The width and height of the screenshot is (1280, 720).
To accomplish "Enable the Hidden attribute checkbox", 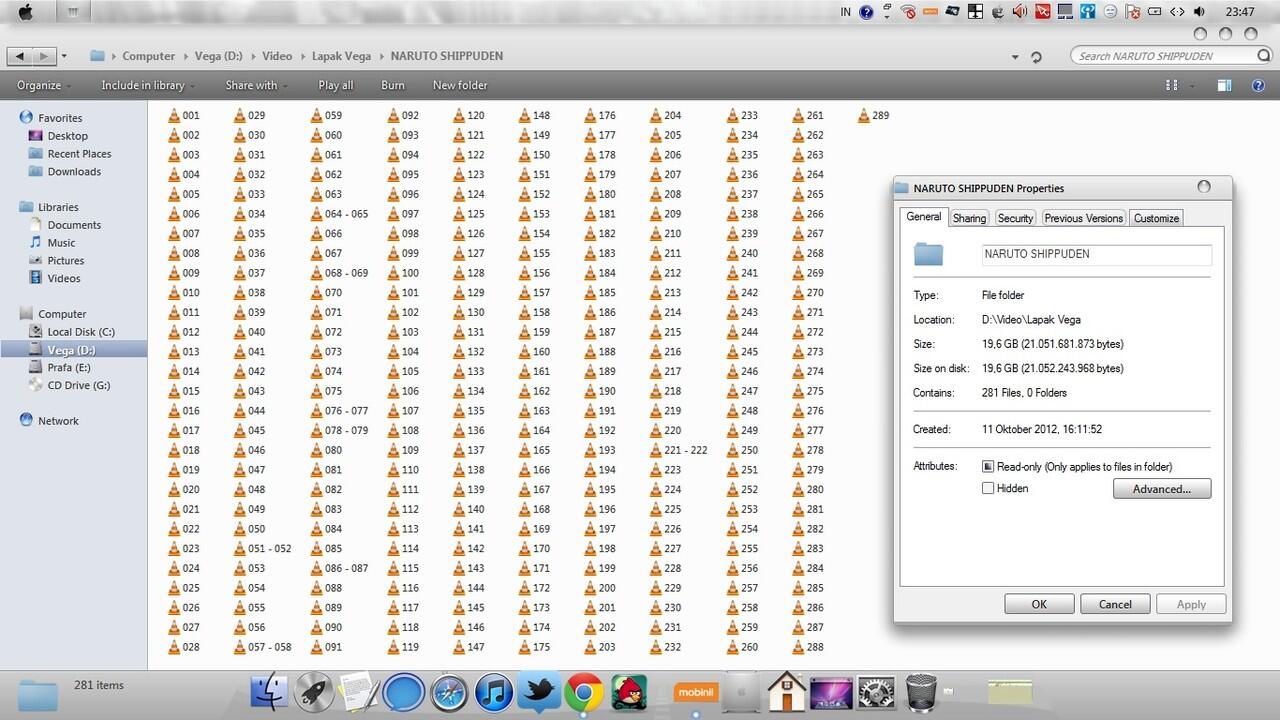I will tap(988, 488).
